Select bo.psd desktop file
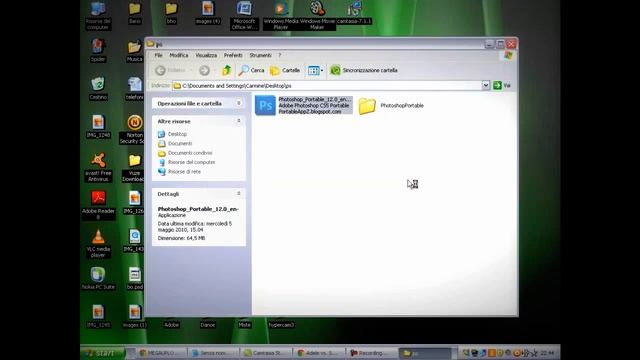 tap(134, 278)
